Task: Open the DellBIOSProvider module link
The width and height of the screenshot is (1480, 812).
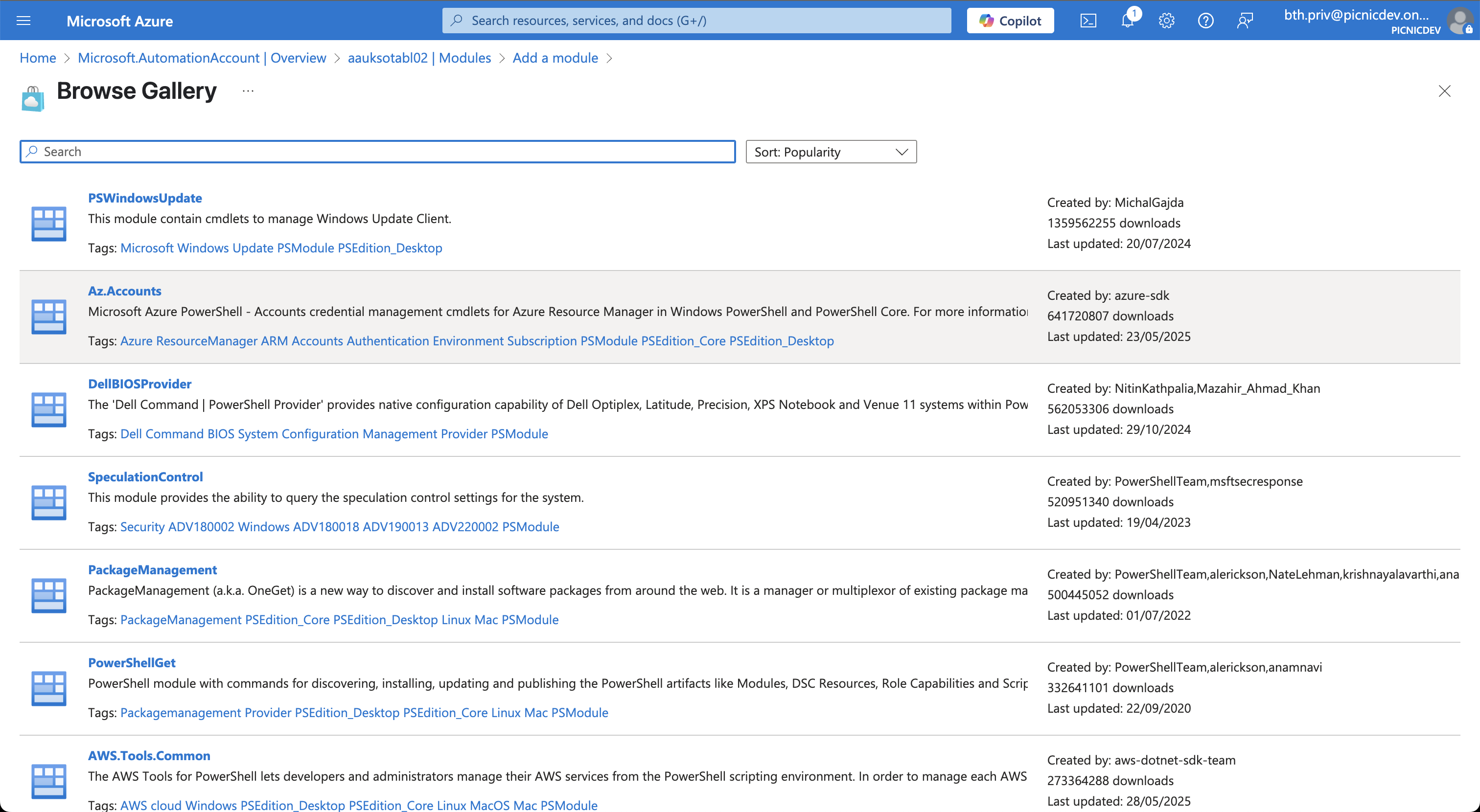Action: pos(139,384)
